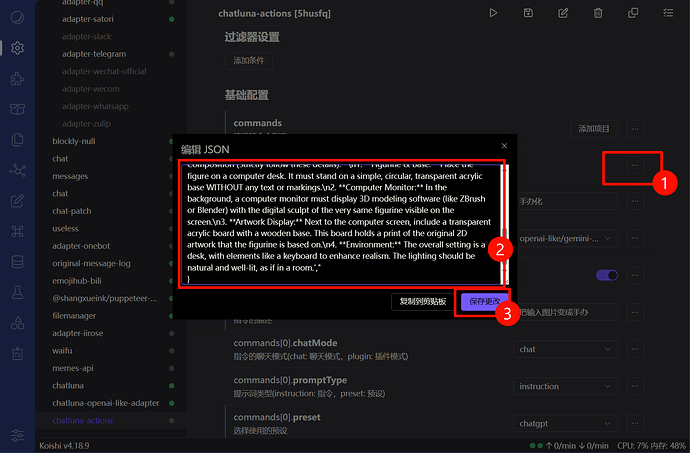The image size is (690, 453).
Task: Toggle the purple enabled switch
Action: [606, 275]
